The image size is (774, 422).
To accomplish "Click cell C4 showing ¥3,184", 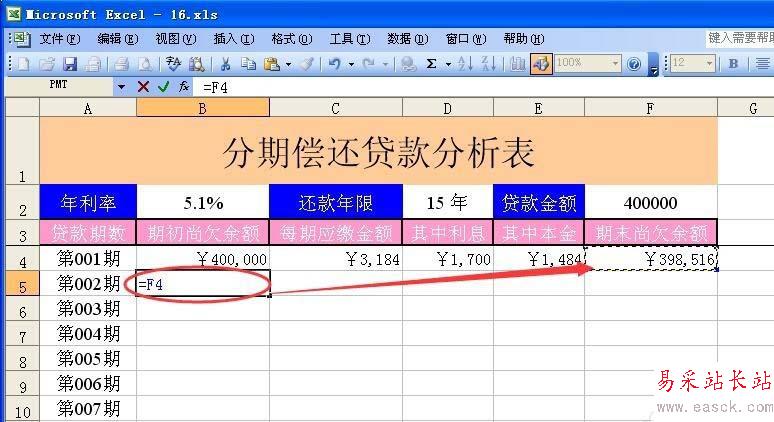I will [x=336, y=258].
